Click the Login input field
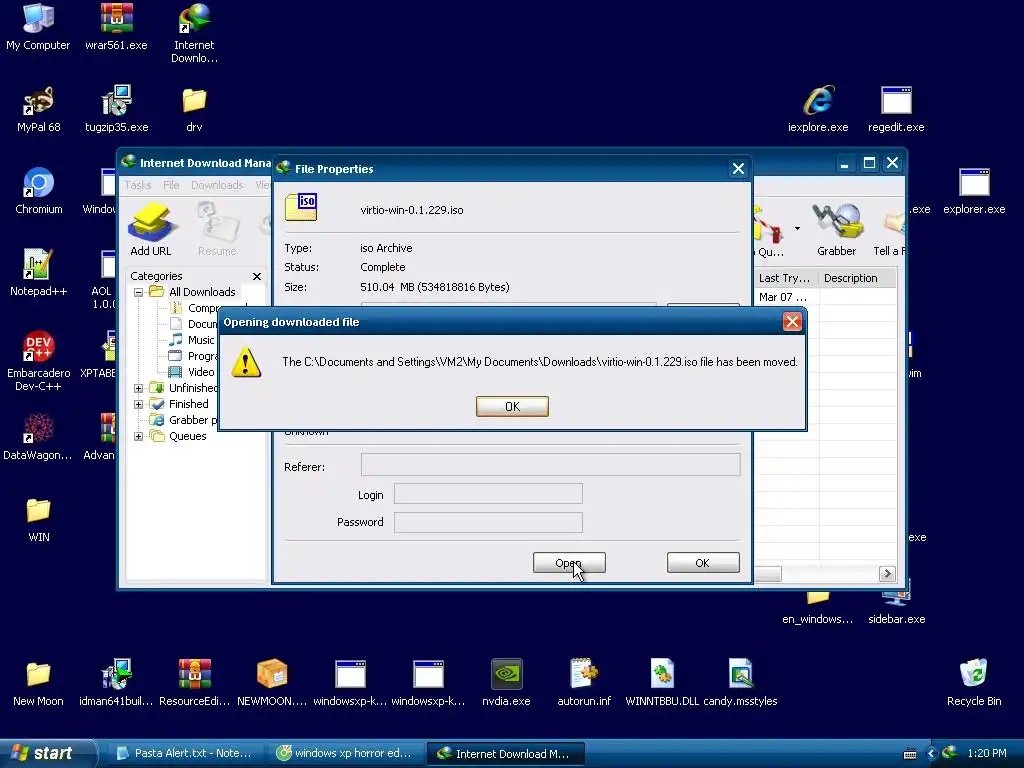This screenshot has height=768, width=1024. [x=488, y=494]
